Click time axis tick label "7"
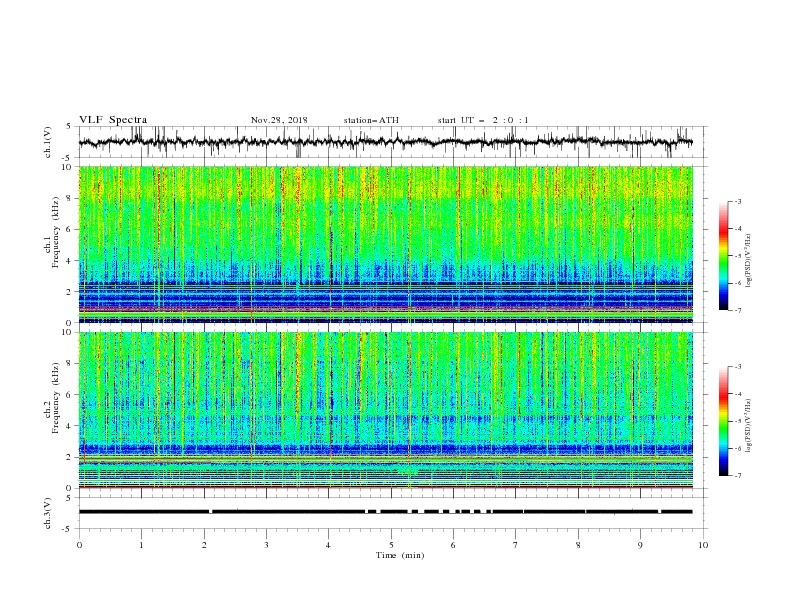Viewport: 792px width, 612px height. coord(516,545)
